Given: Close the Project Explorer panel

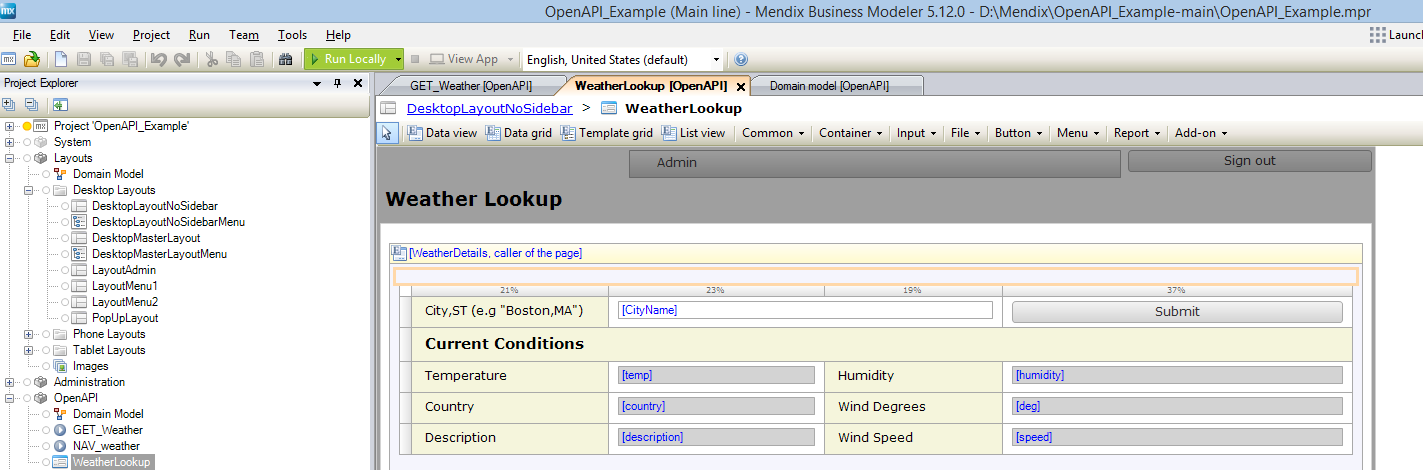Looking at the screenshot, I should 358,83.
